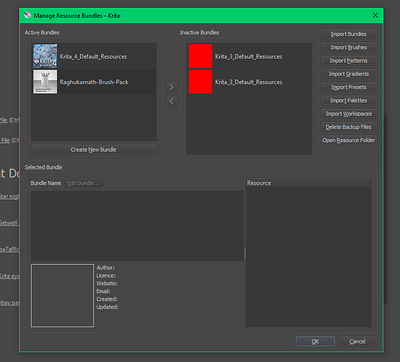The height and width of the screenshot is (362, 400).
Task: Click the first red Krita_3_Default_Resources thumbnail
Action: pyautogui.click(x=200, y=56)
